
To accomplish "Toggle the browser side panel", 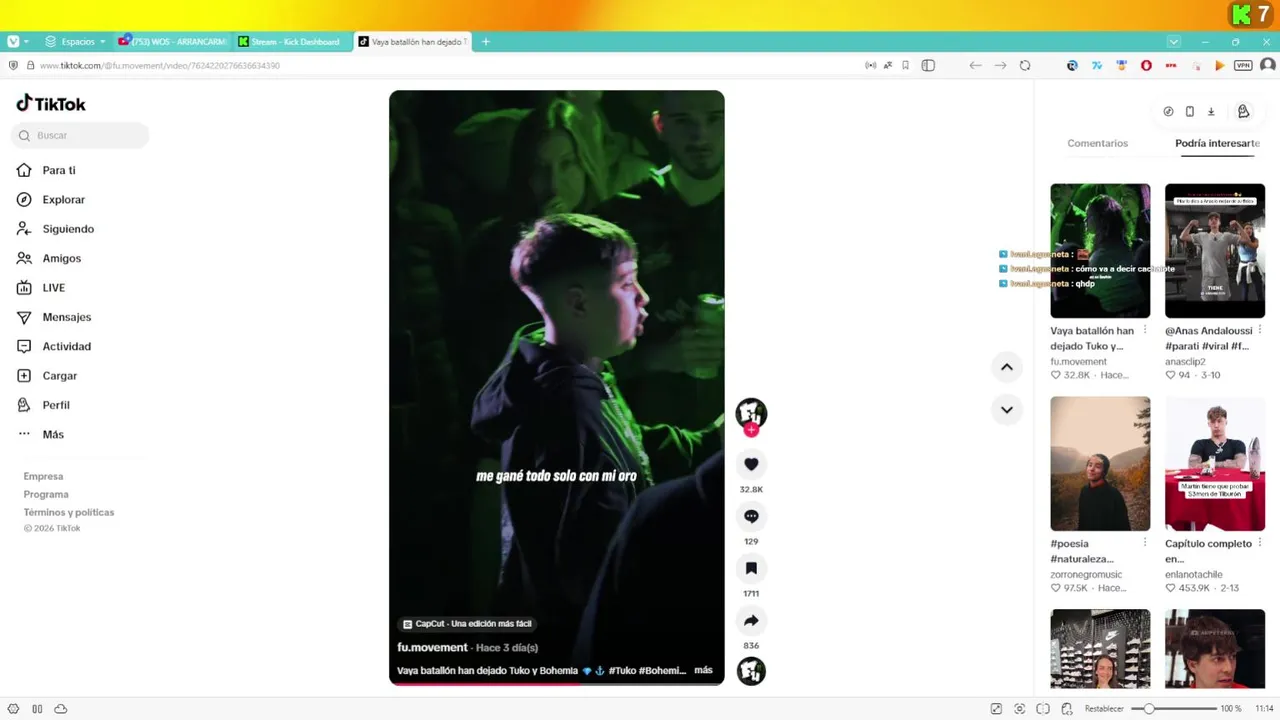I will pyautogui.click(x=928, y=65).
